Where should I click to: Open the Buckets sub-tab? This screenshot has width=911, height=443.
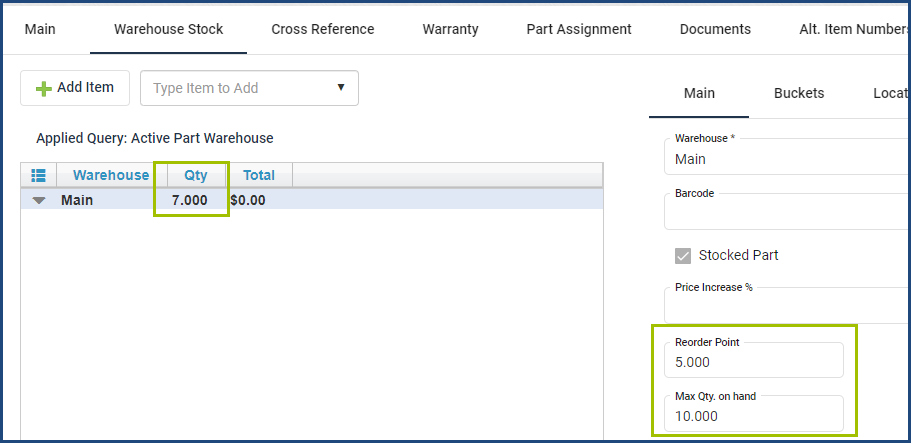tap(799, 93)
